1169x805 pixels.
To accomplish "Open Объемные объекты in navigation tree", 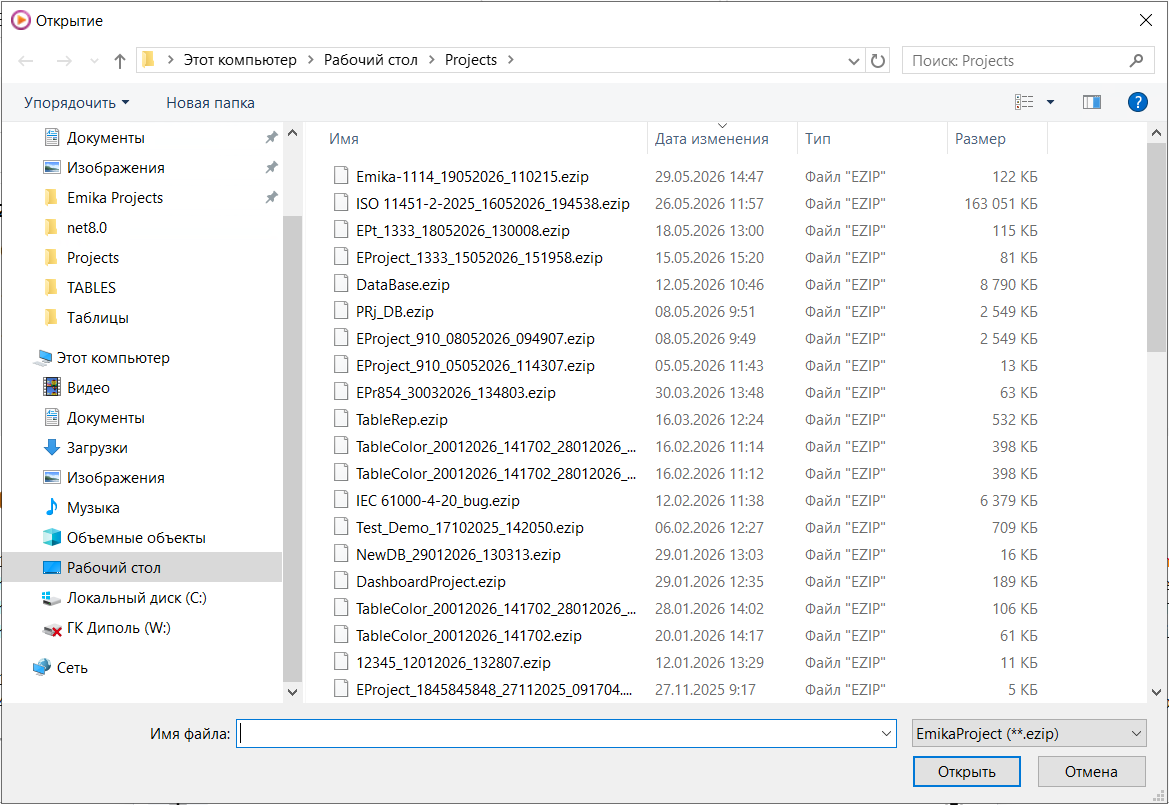I will click(x=136, y=537).
